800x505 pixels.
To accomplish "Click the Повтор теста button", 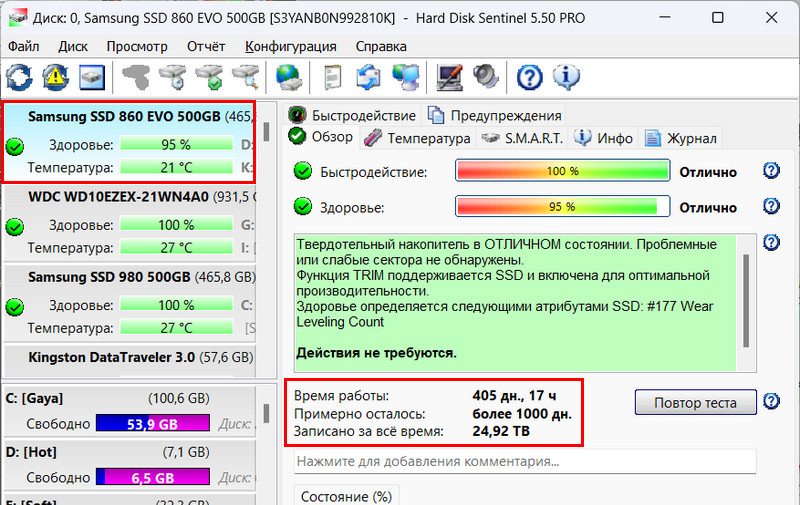I will tap(695, 402).
